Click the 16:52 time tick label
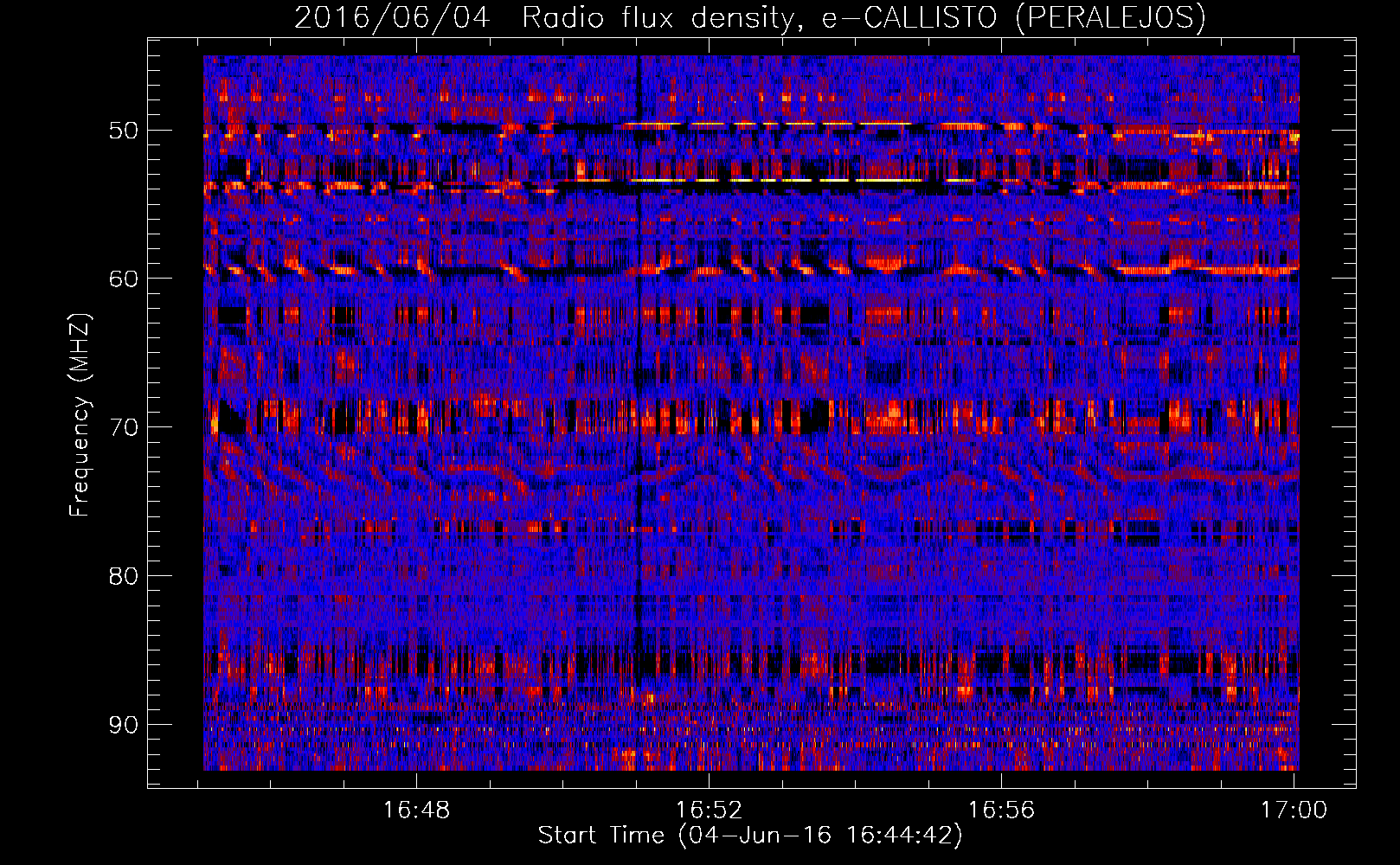1400x865 pixels. click(710, 811)
